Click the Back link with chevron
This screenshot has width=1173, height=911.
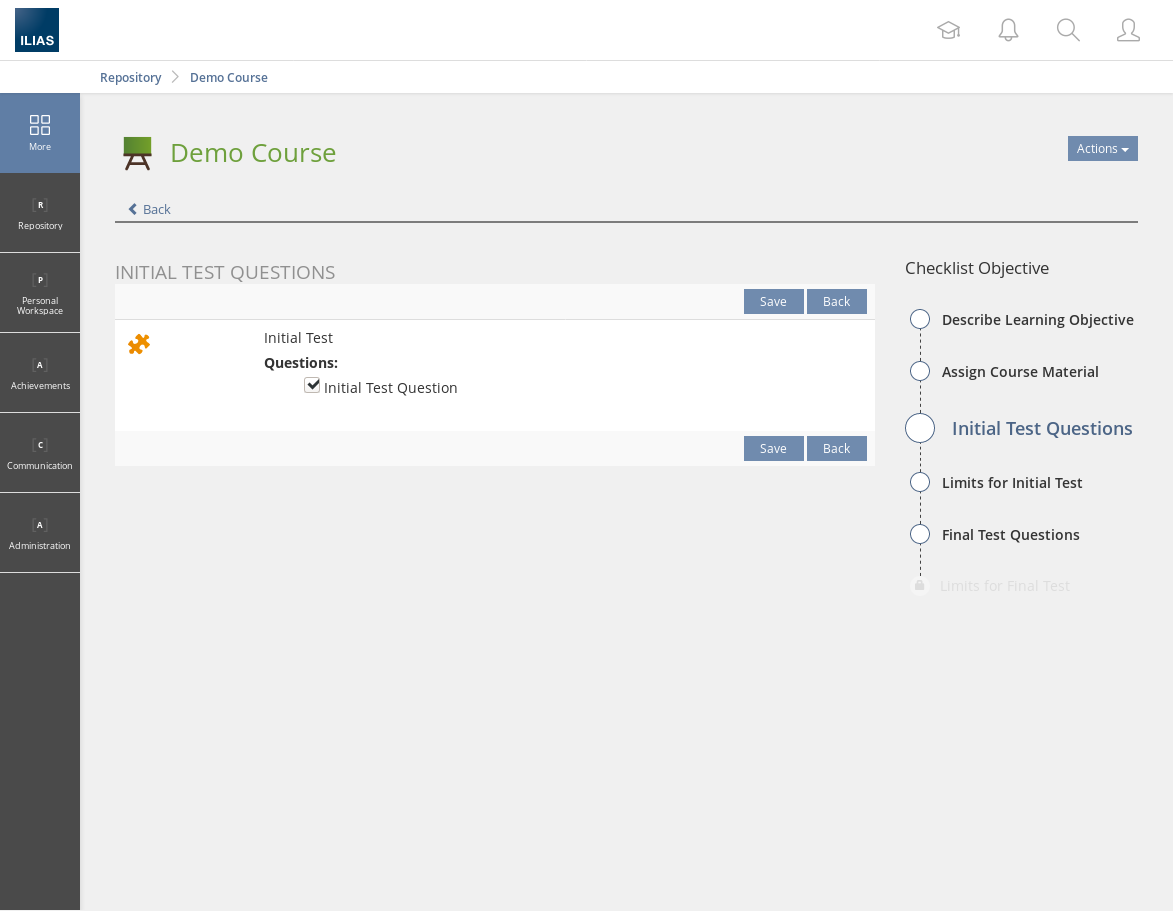coord(150,209)
